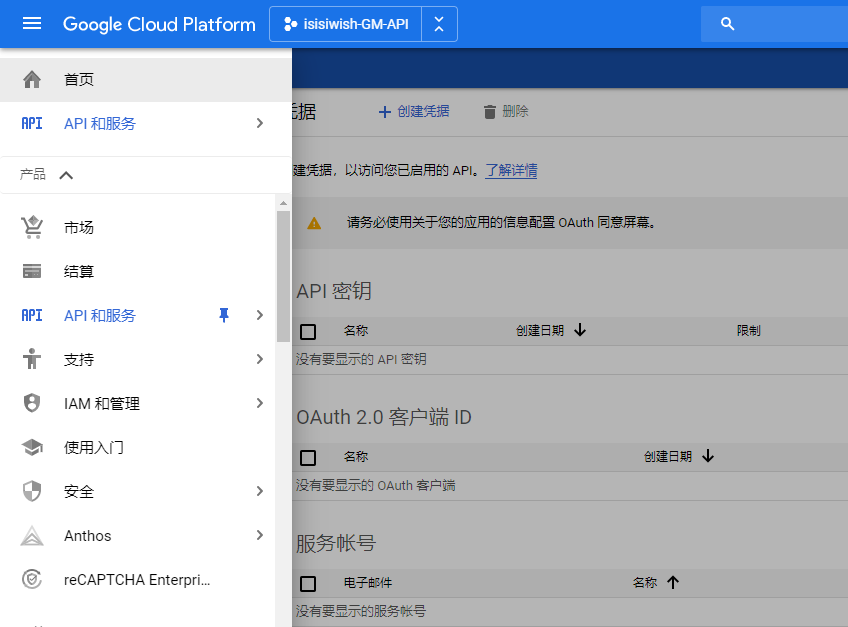
Task: Open the navigation hamburger menu
Action: [33, 24]
